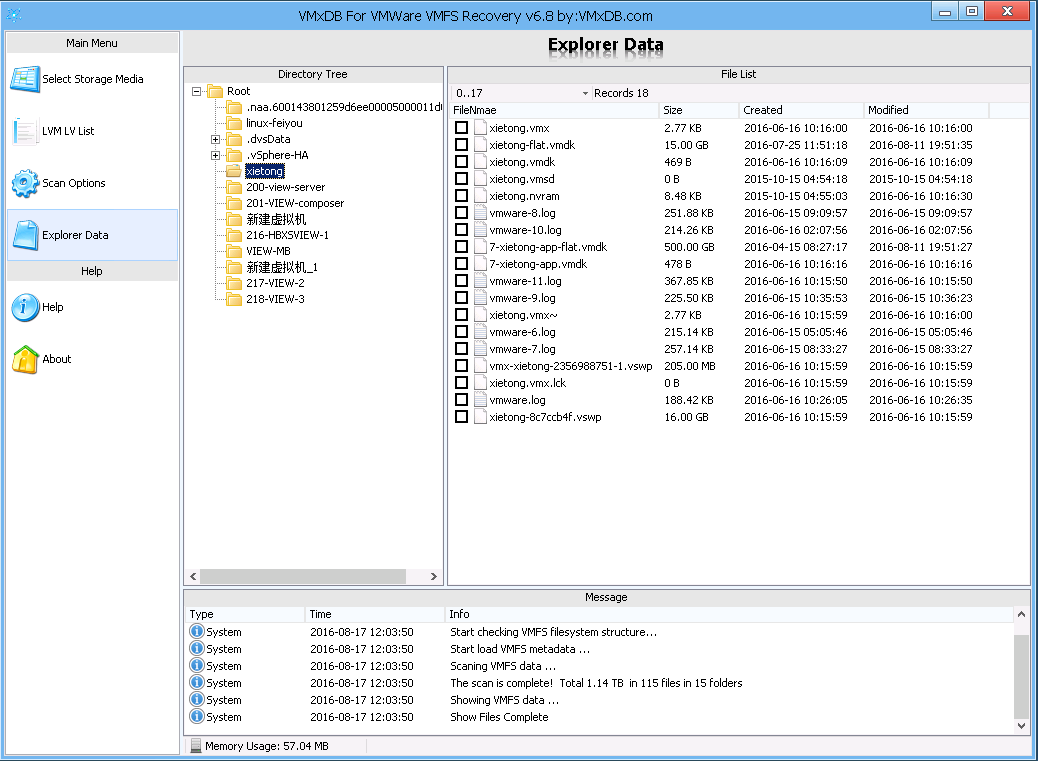
Task: Click the app logo in title bar
Action: click(14, 15)
